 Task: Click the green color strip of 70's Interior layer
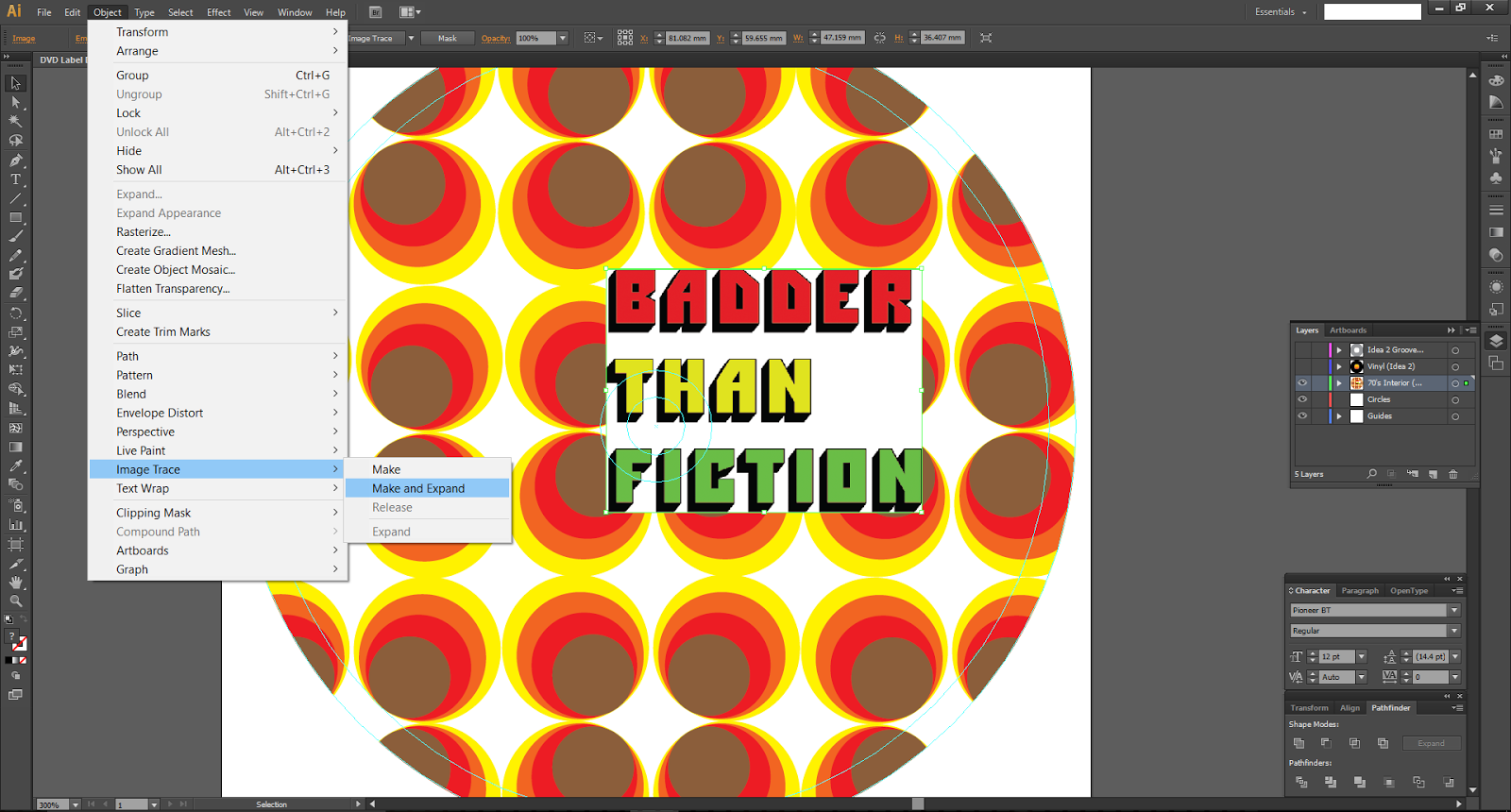pos(1331,383)
